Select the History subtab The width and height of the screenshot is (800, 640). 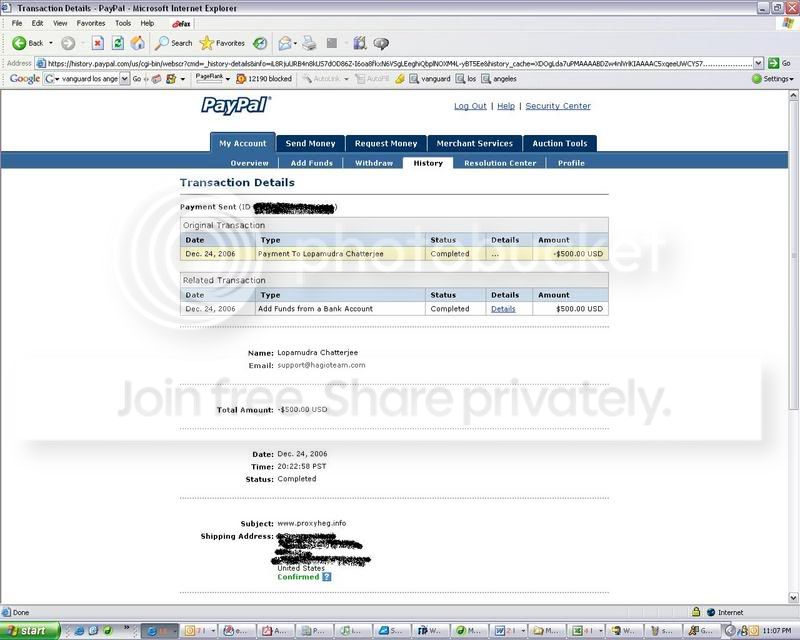coord(428,163)
